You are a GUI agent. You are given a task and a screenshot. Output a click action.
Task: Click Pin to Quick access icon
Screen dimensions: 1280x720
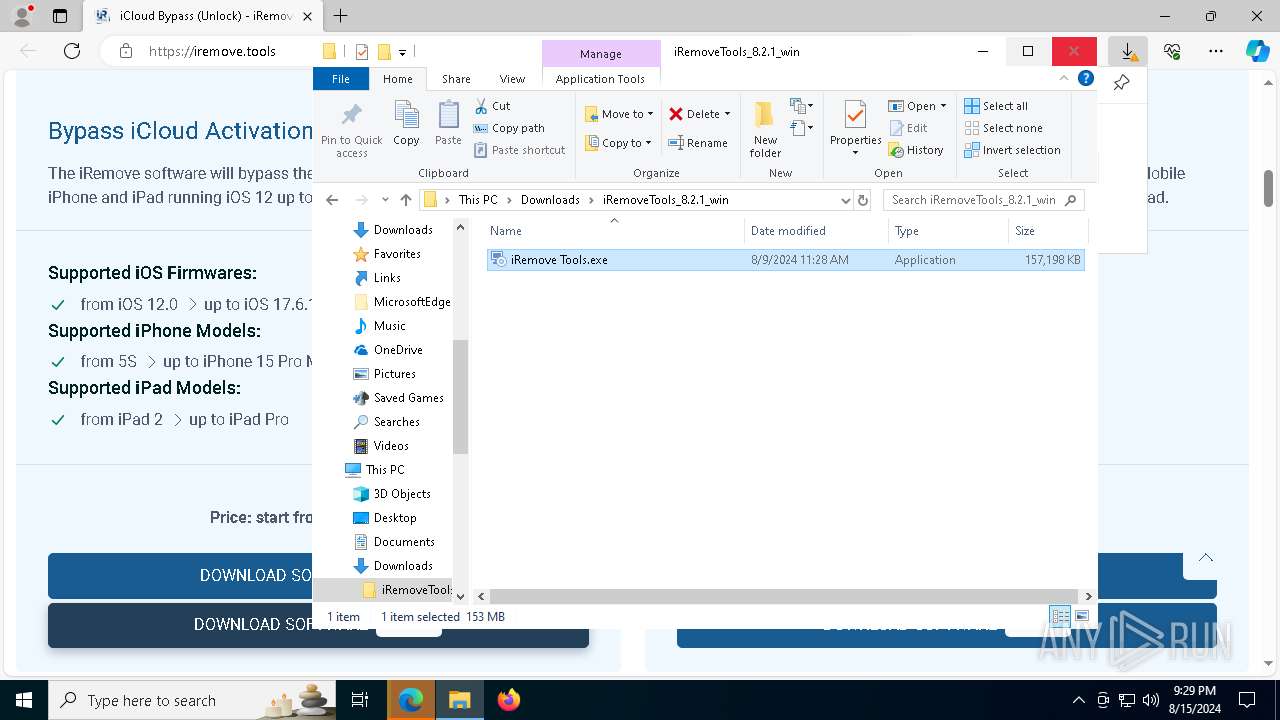tap(351, 128)
